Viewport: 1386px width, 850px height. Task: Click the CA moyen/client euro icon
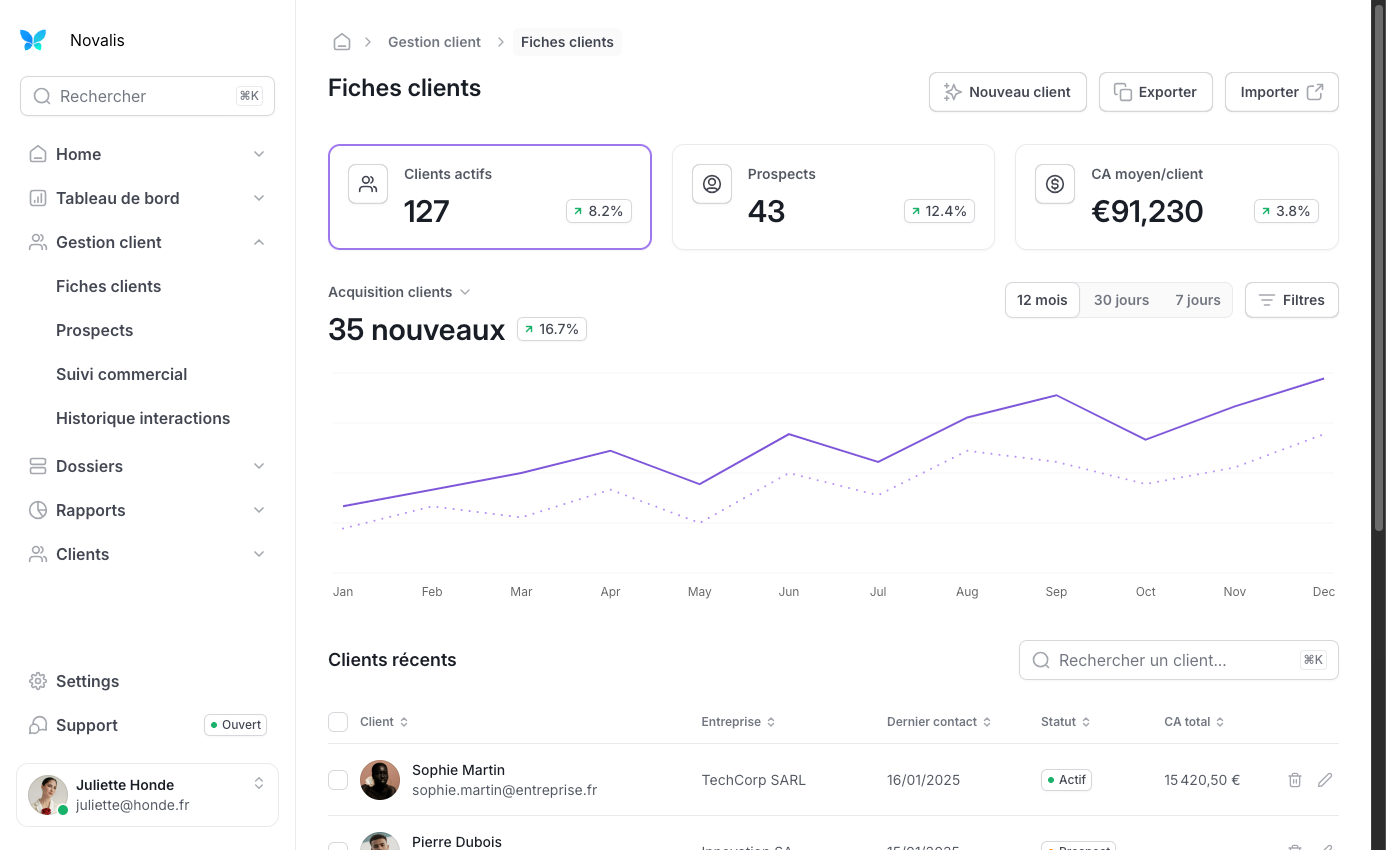[1055, 184]
